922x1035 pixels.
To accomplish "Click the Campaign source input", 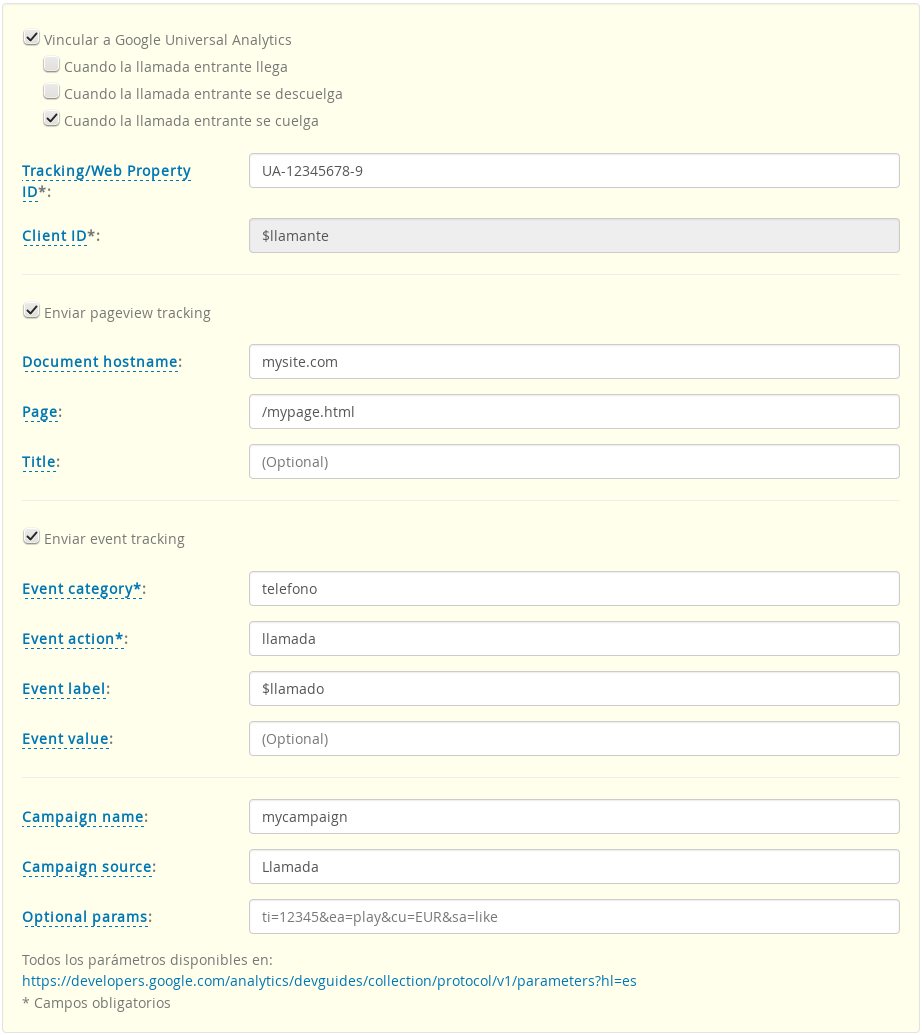I will pyautogui.click(x=574, y=867).
